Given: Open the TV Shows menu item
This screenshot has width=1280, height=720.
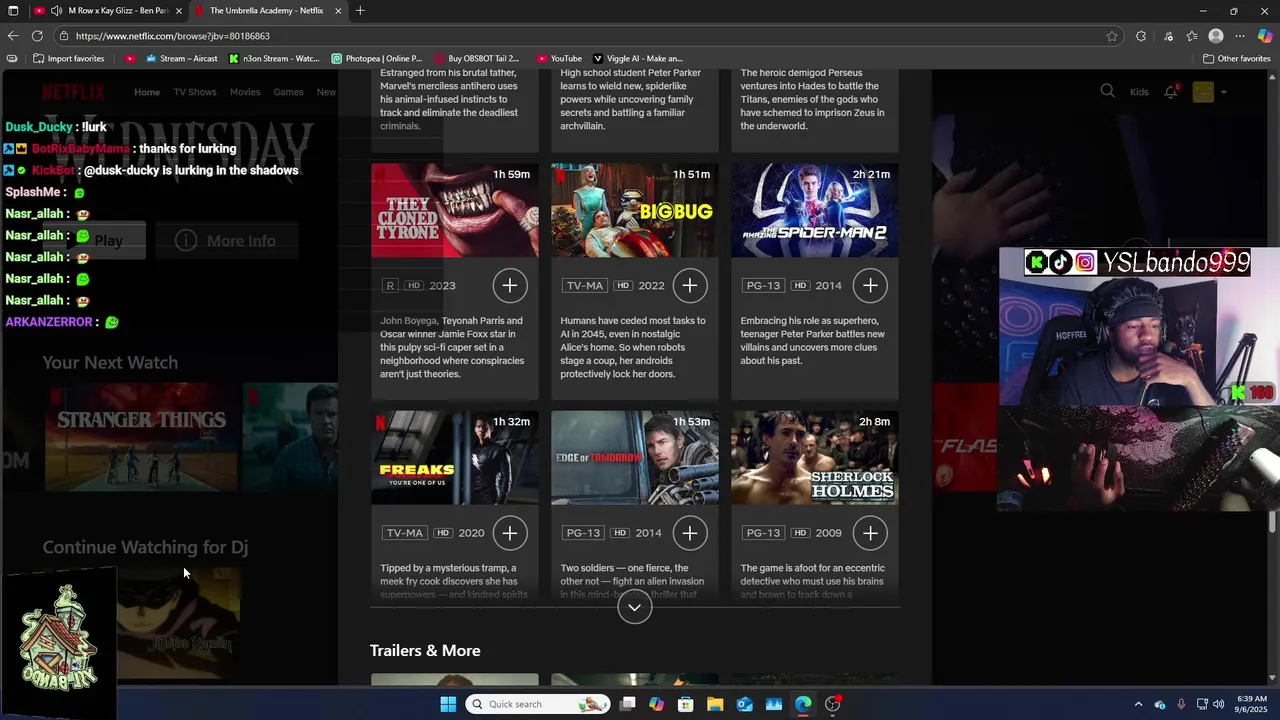Looking at the screenshot, I should 195,92.
